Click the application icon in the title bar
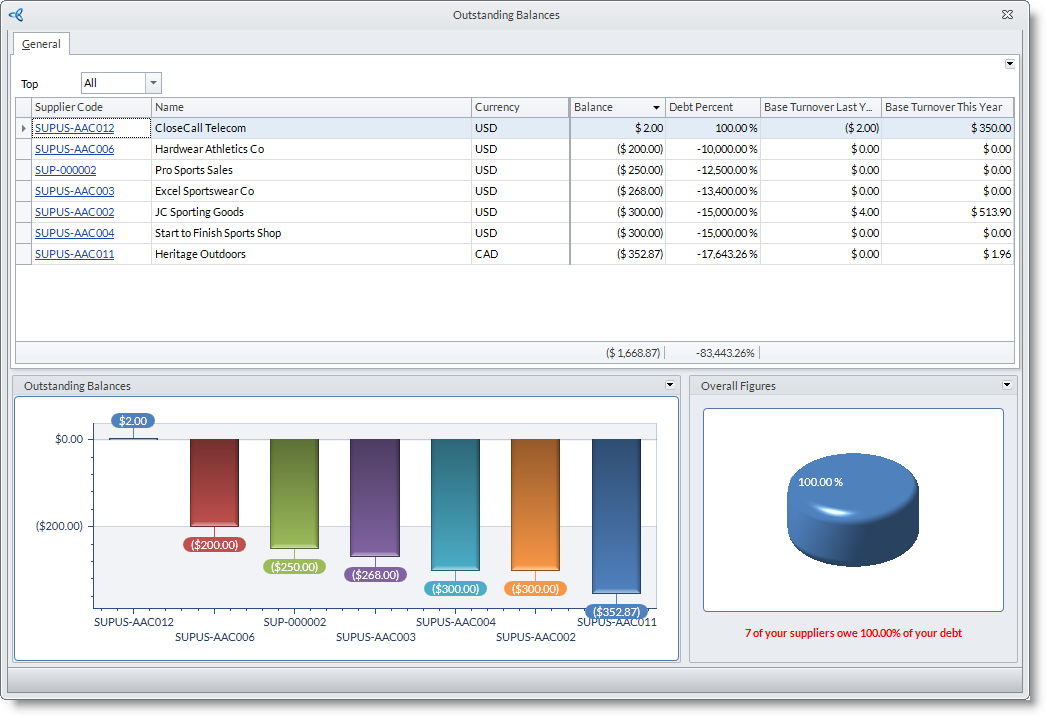 point(13,15)
